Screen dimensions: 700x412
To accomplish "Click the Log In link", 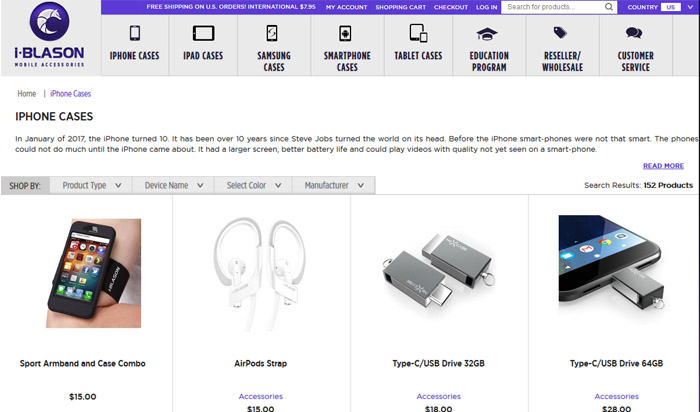I will coord(487,7).
